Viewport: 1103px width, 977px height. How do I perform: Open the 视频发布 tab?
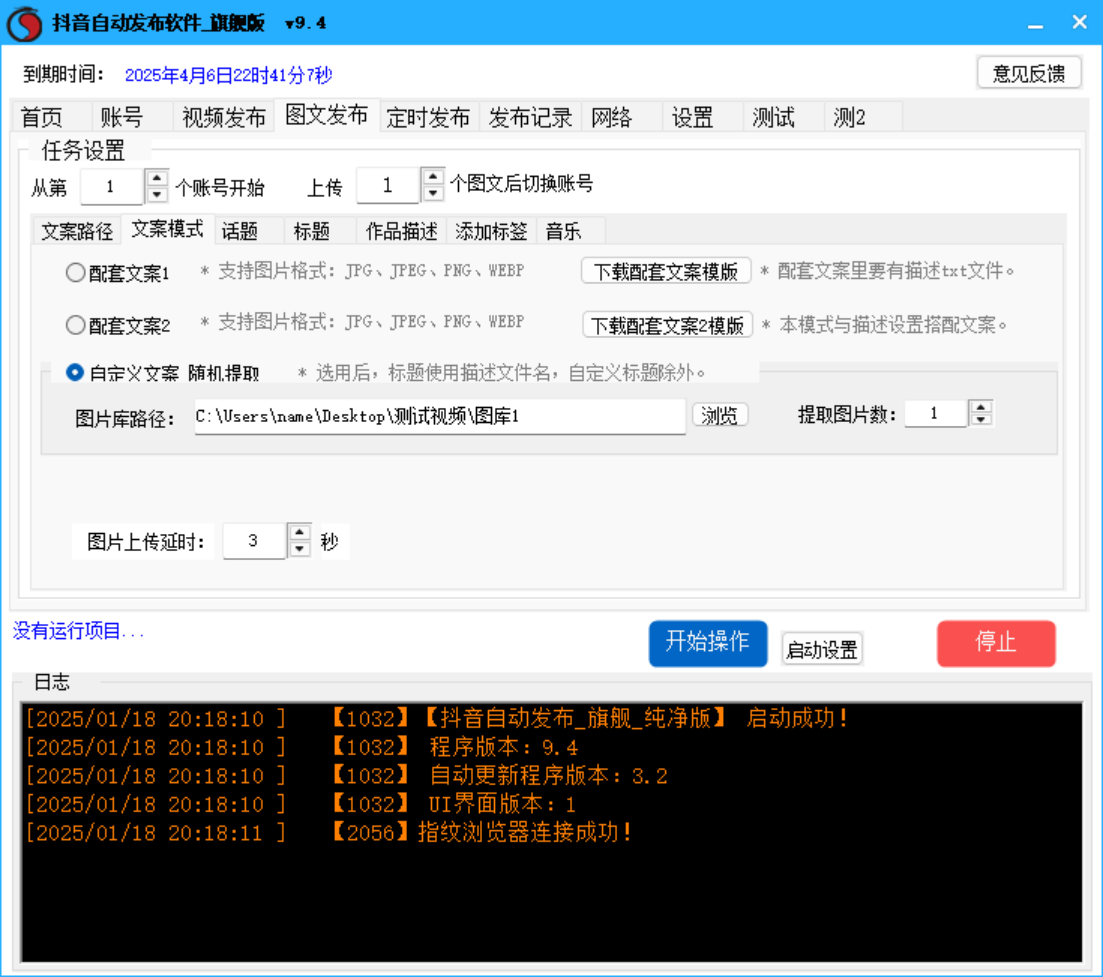pos(224,117)
